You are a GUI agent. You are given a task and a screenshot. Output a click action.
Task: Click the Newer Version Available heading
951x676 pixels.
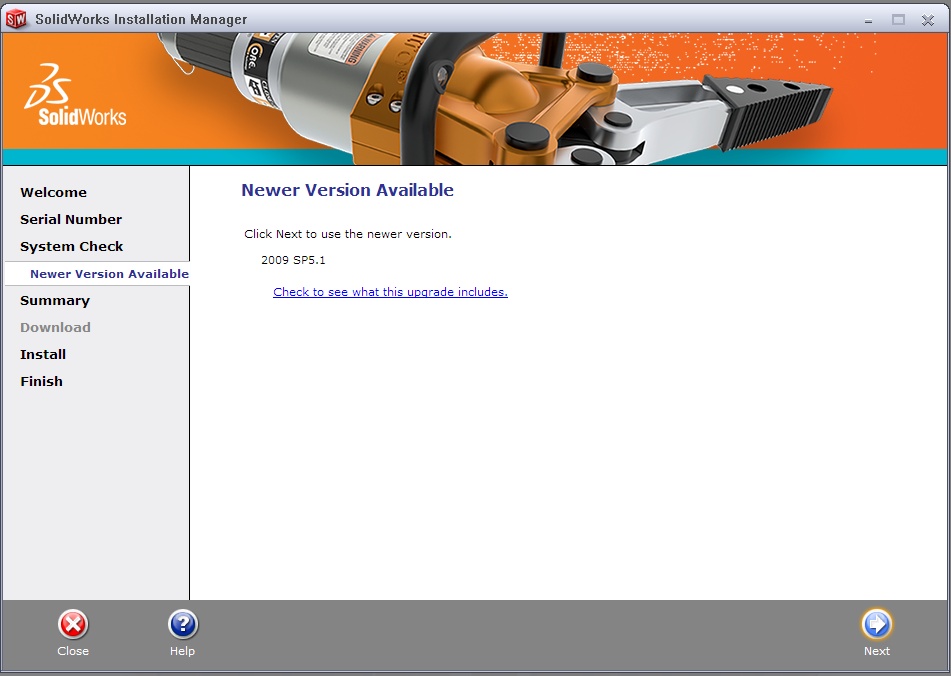click(x=348, y=190)
